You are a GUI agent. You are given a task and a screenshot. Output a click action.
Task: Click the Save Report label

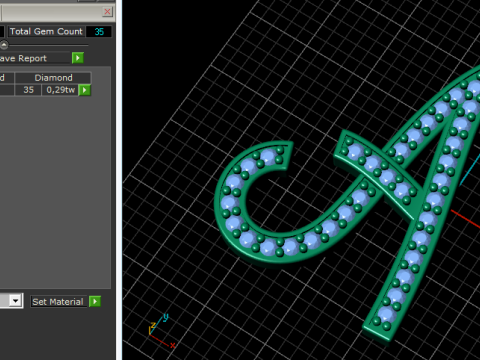coord(23,58)
